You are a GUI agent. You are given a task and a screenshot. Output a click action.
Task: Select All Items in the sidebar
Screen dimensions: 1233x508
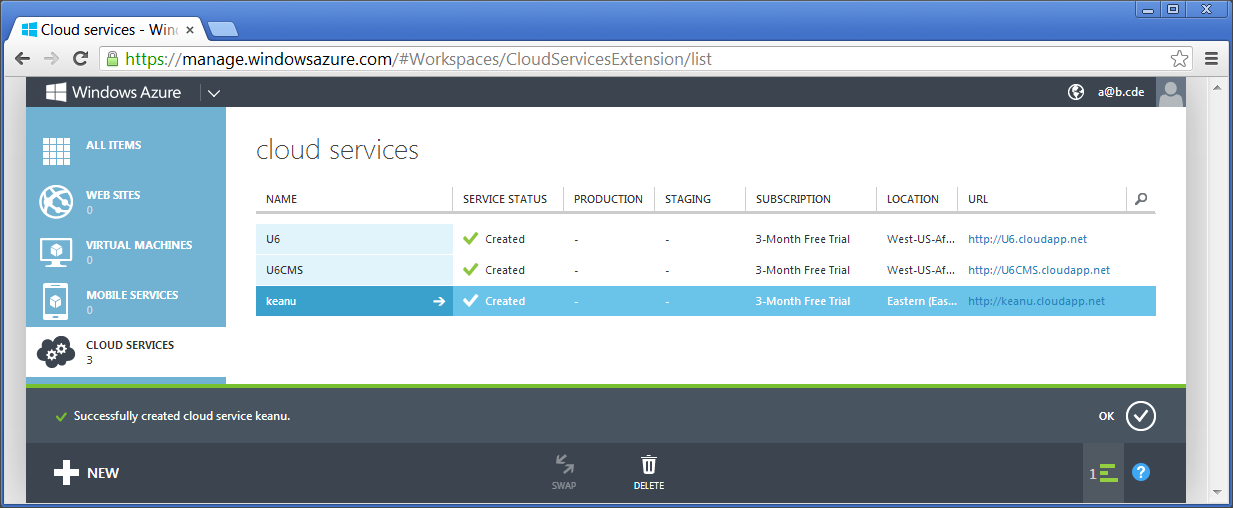pyautogui.click(x=113, y=146)
